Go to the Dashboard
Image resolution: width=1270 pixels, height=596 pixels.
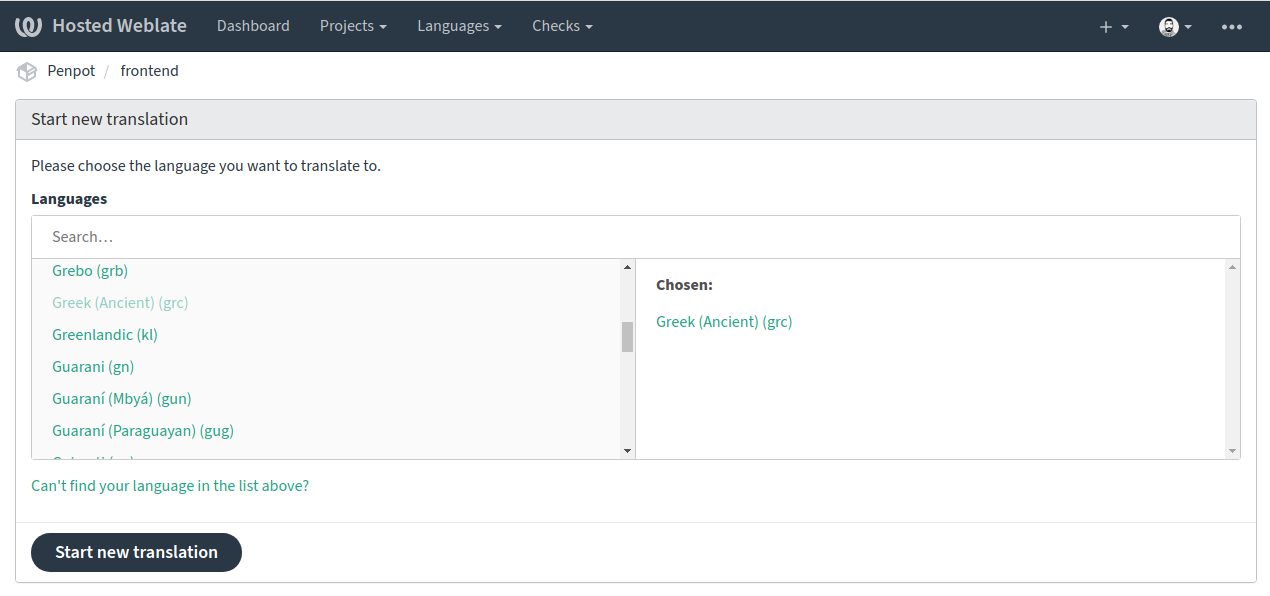253,26
